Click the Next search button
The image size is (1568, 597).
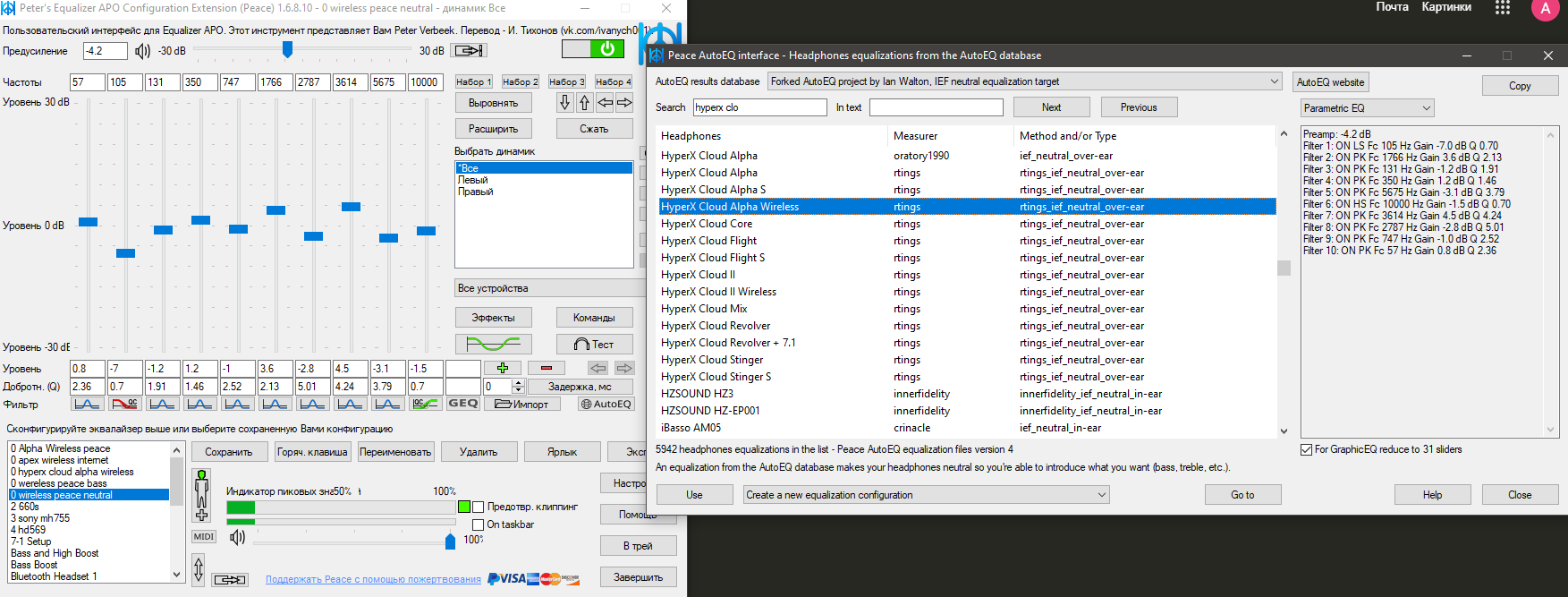tap(1051, 107)
